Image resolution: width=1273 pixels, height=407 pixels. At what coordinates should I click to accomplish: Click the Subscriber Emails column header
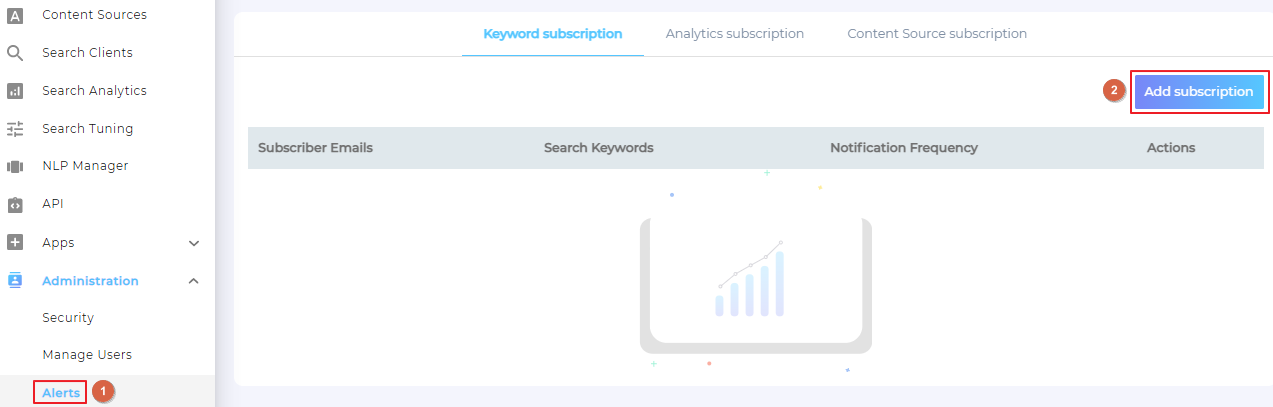tap(315, 148)
